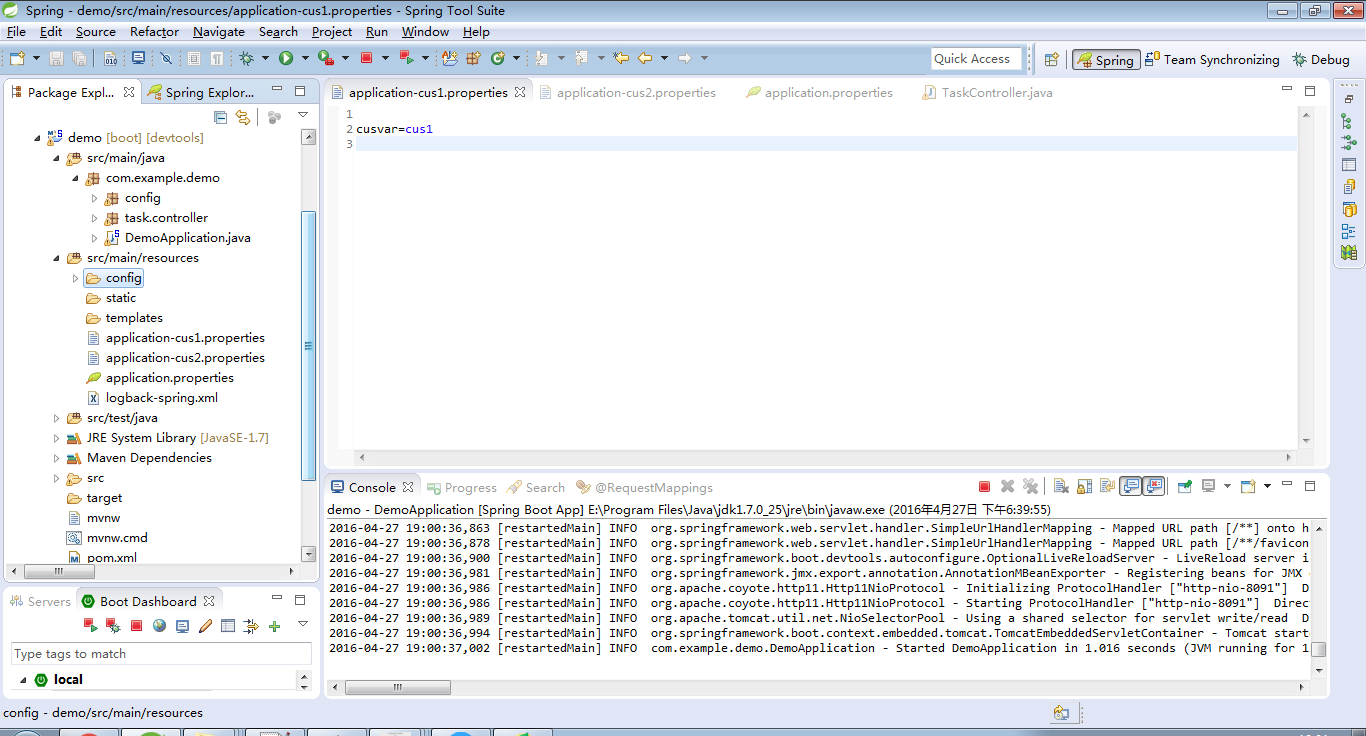Switch to the Debug perspective
The width and height of the screenshot is (1366, 736).
click(1320, 60)
